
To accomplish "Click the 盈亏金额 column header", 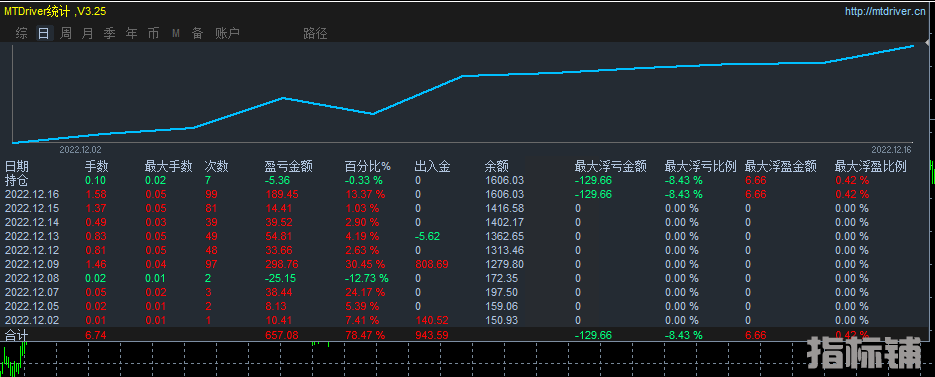I will (289, 166).
